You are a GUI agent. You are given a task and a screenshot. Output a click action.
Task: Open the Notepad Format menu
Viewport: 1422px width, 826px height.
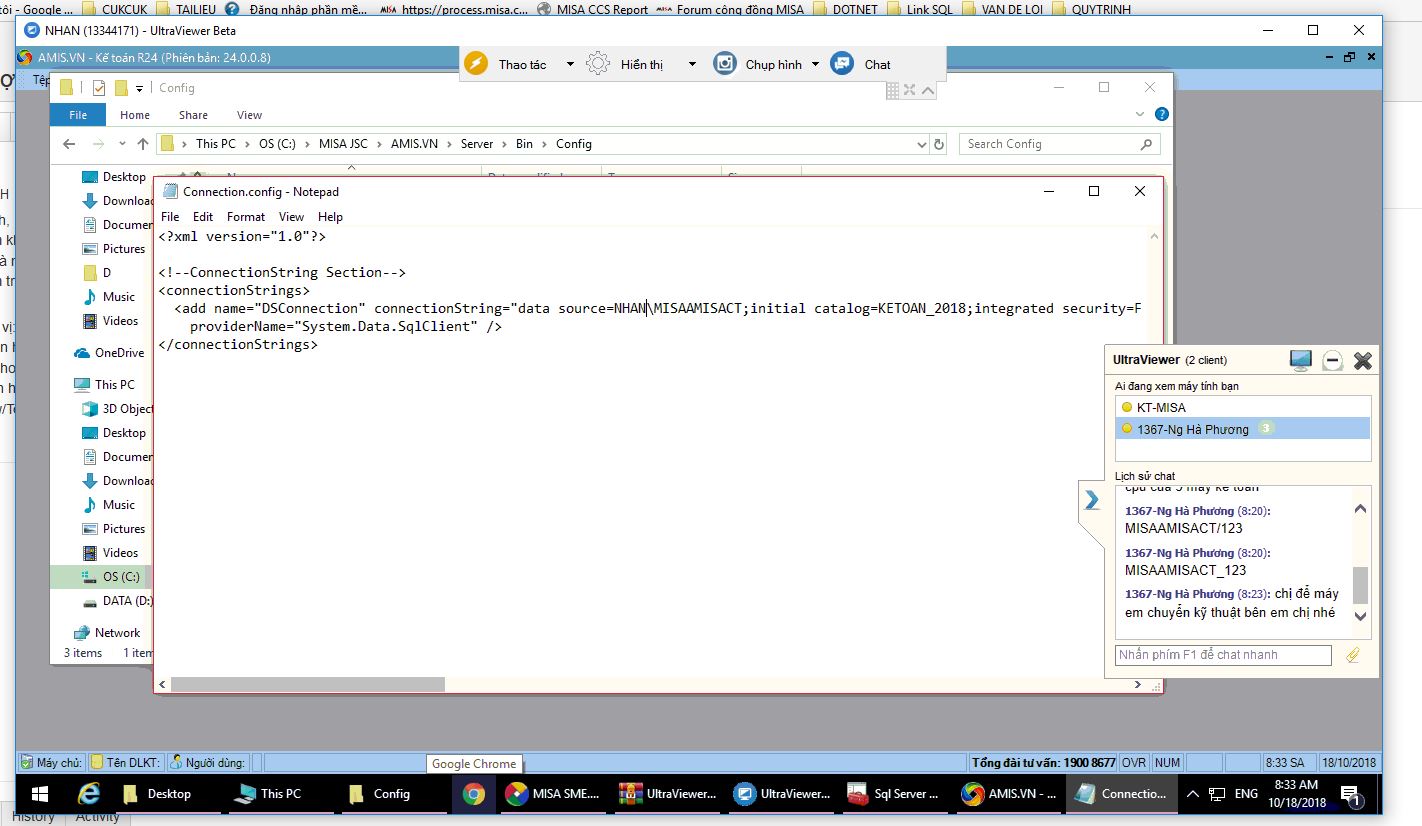(246, 216)
